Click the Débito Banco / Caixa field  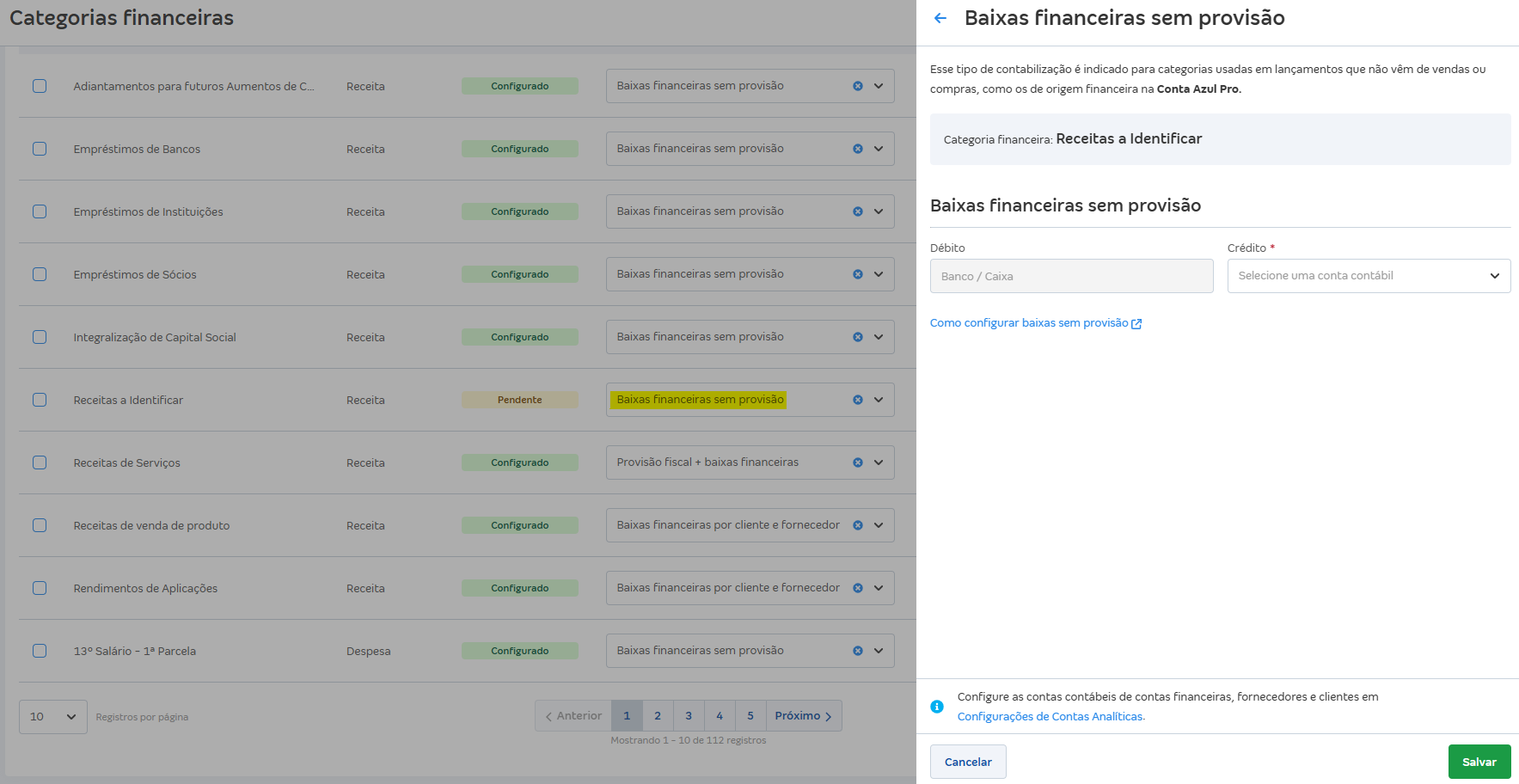pyautogui.click(x=1071, y=275)
